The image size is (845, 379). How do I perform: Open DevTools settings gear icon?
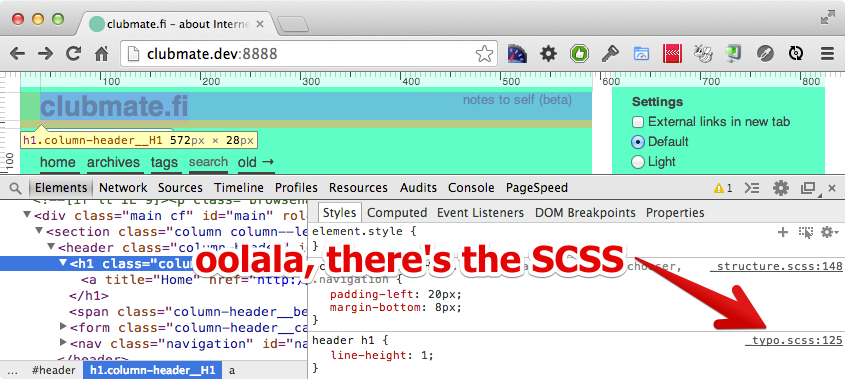780,188
